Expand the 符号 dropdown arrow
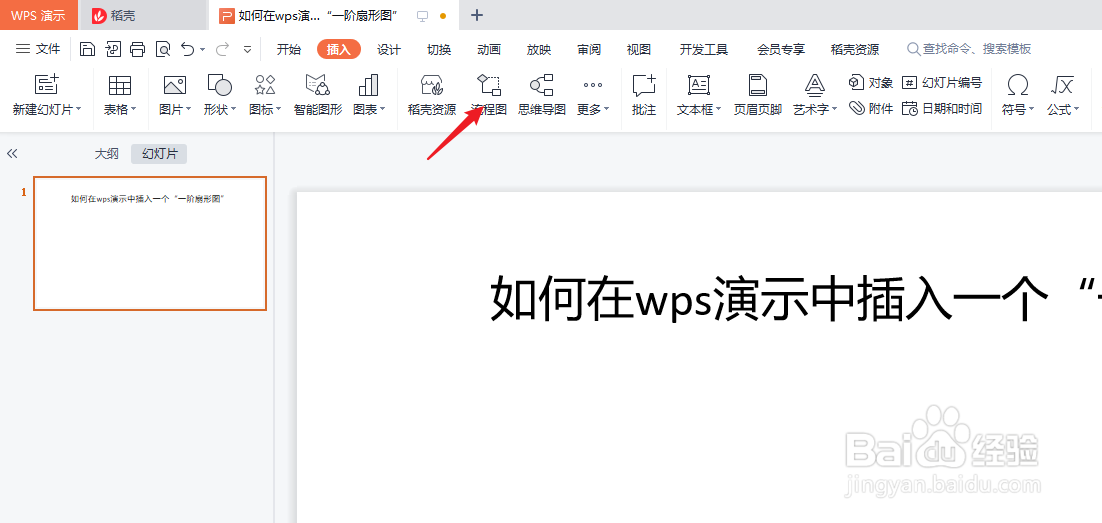 [x=1031, y=110]
